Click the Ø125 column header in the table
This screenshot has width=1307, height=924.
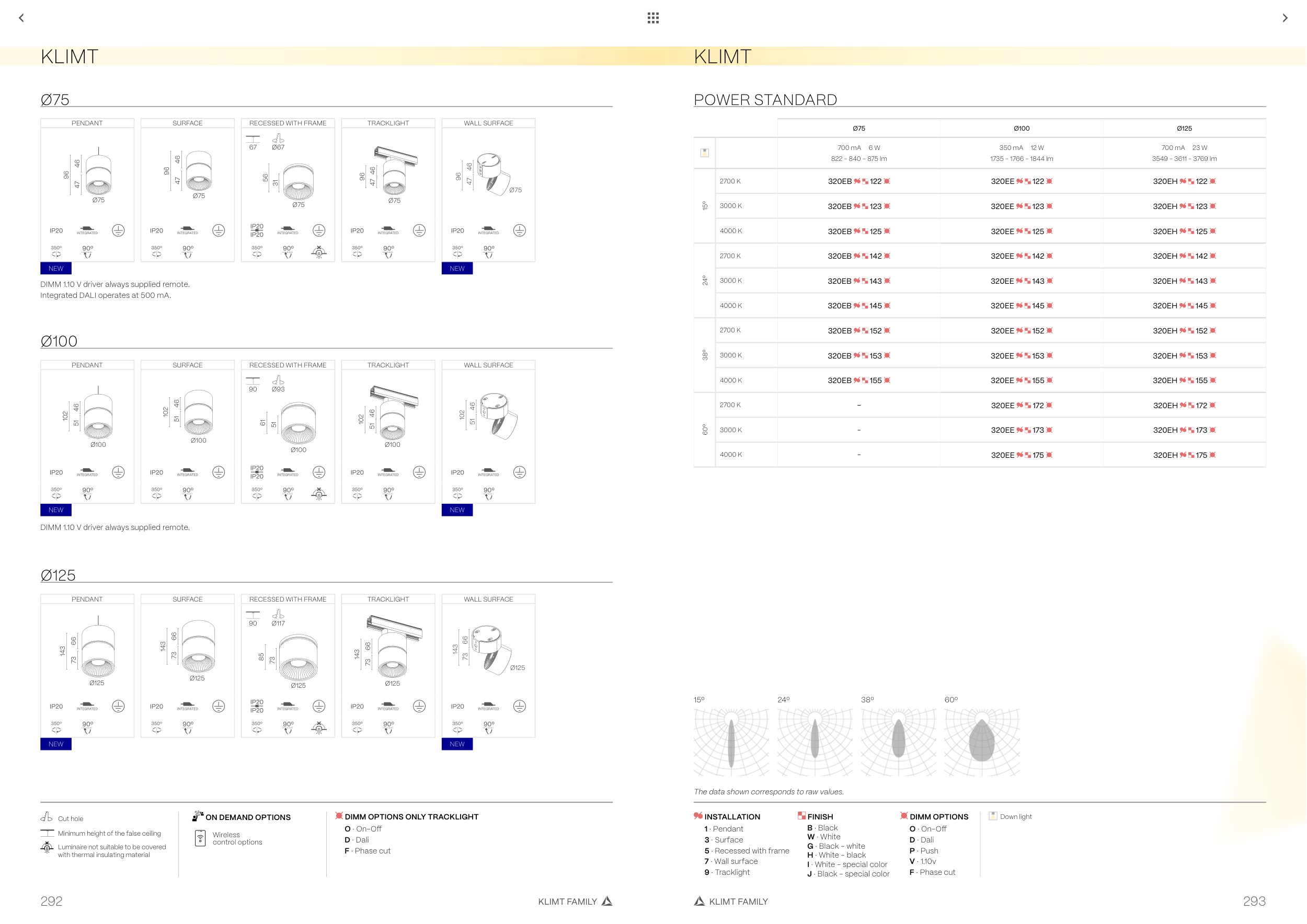coord(1184,129)
